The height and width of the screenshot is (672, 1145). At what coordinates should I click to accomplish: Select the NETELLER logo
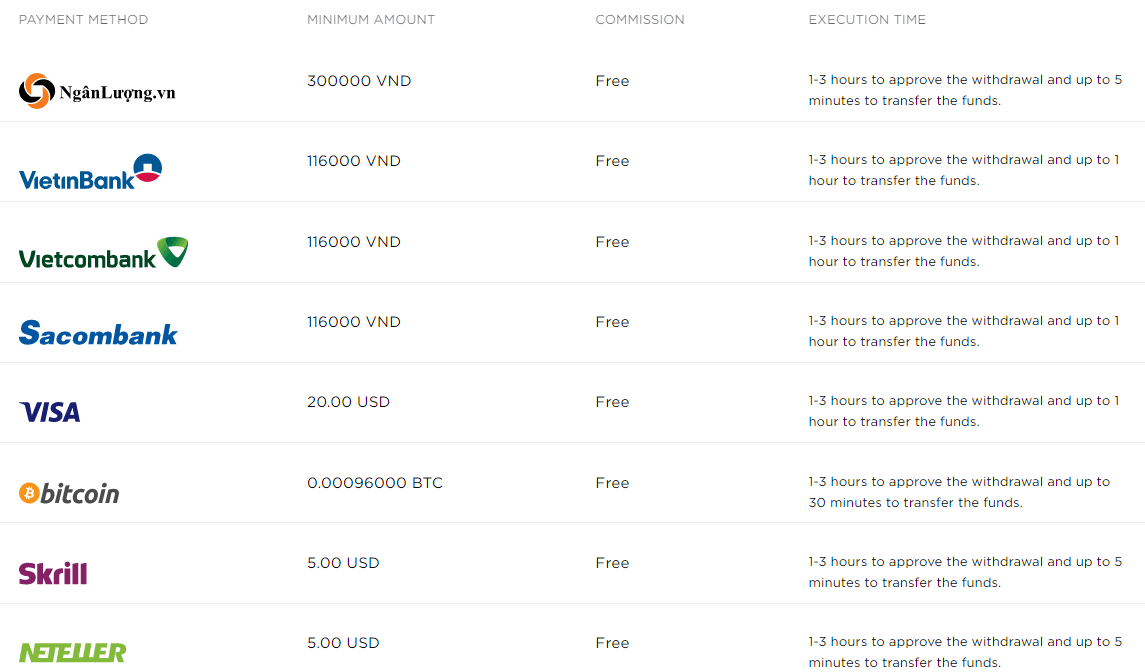pos(72,653)
